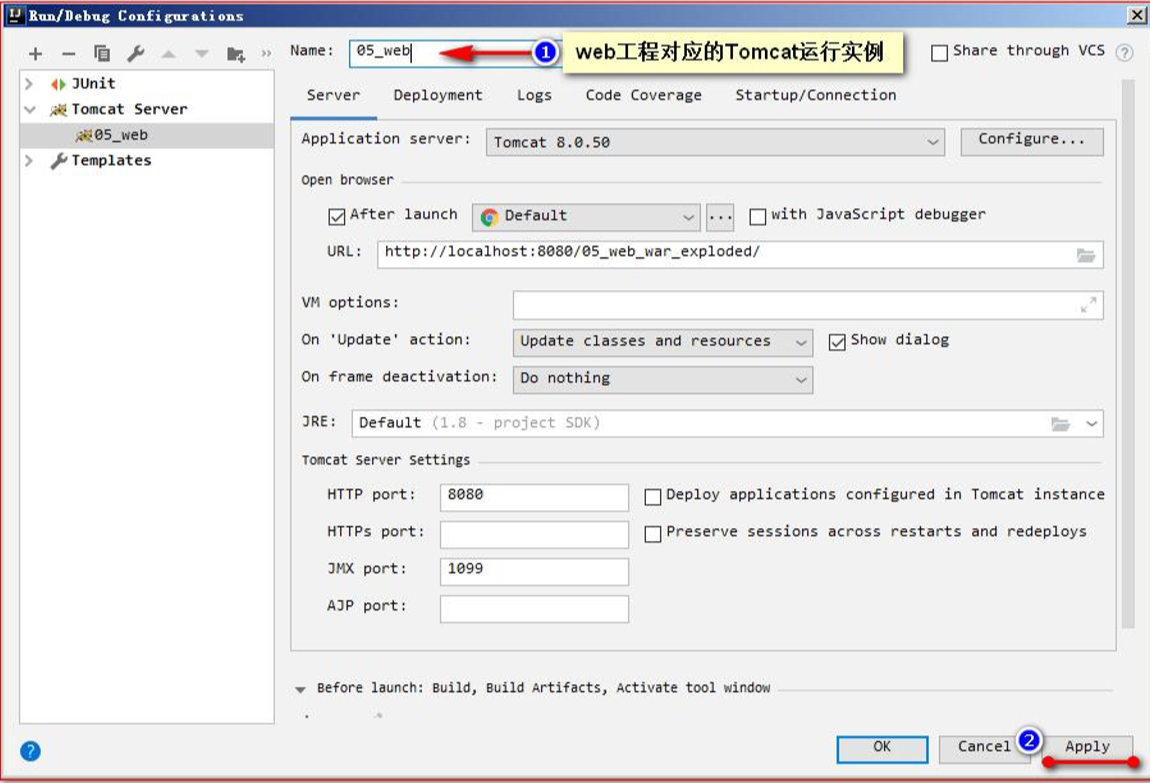
Task: Select Tomcat Server tree item
Action: point(129,109)
